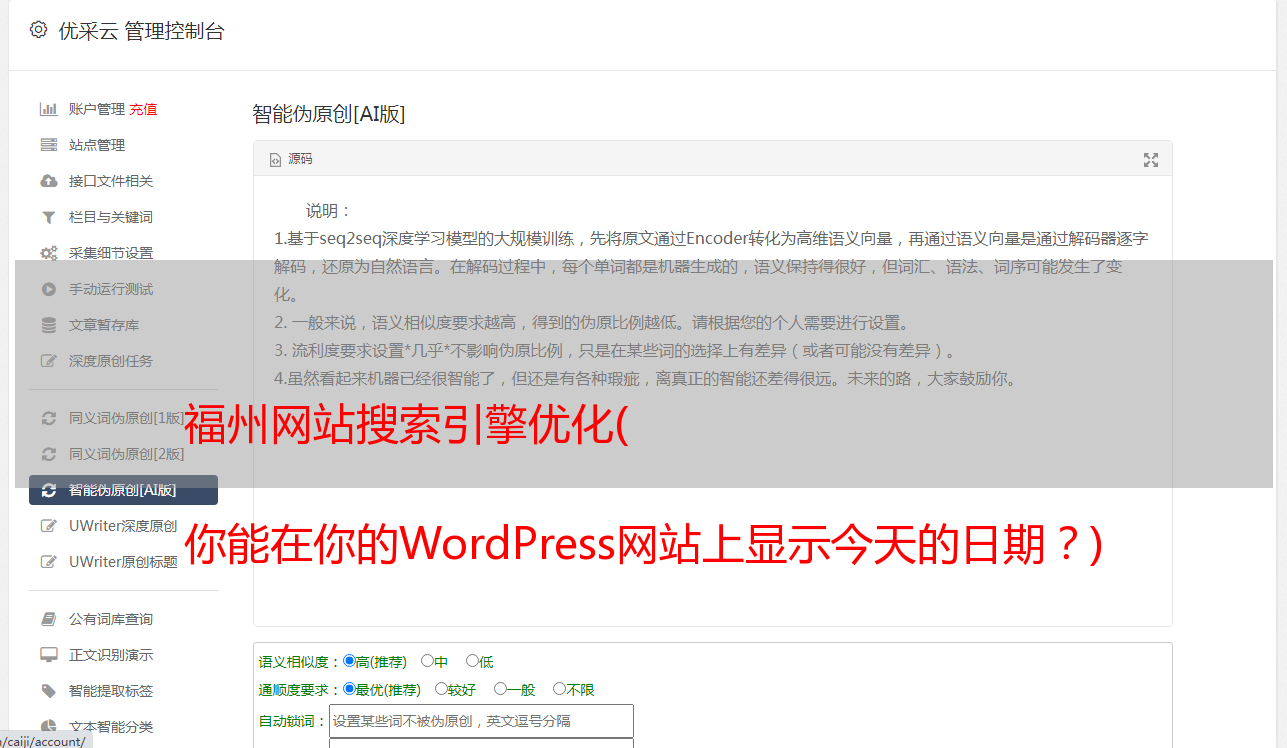The height and width of the screenshot is (748, 1287).
Task: Click the database icon for 文章暂存库
Action: pyautogui.click(x=48, y=325)
